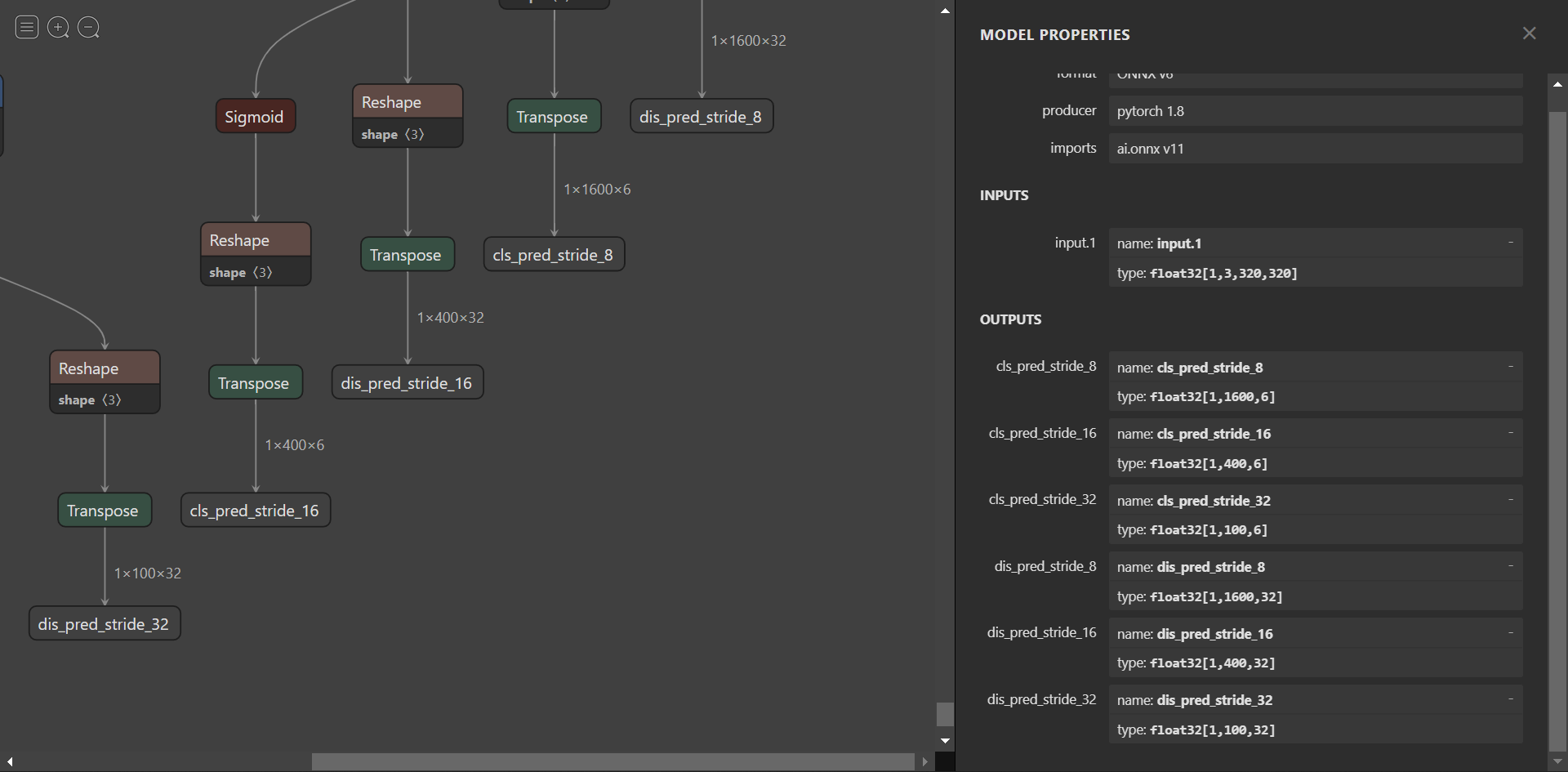Click the dis_pred_stride_8 output node
This screenshot has height=772, width=1568.
(x=702, y=117)
